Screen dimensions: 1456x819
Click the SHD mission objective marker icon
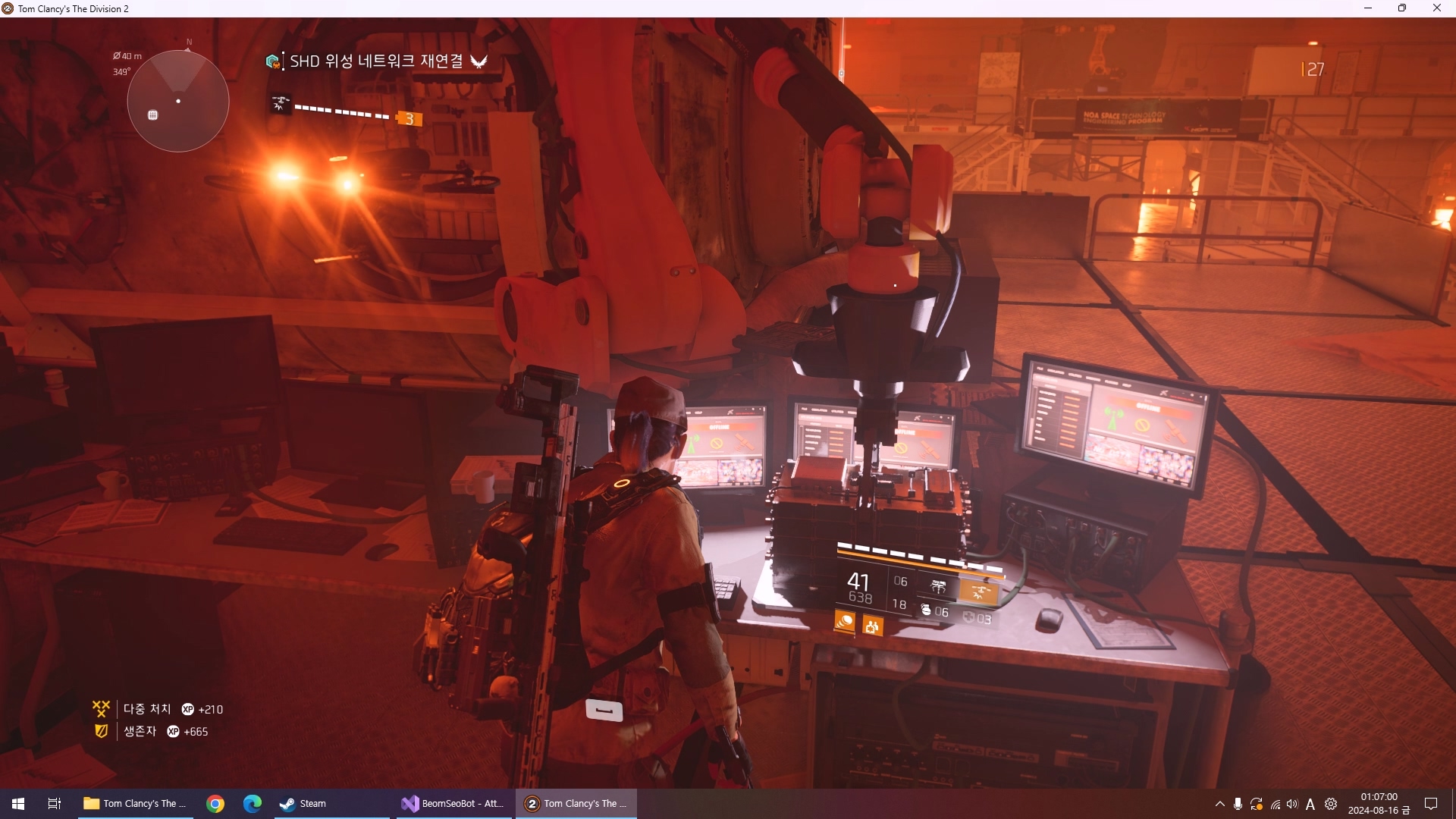pyautogui.click(x=273, y=61)
